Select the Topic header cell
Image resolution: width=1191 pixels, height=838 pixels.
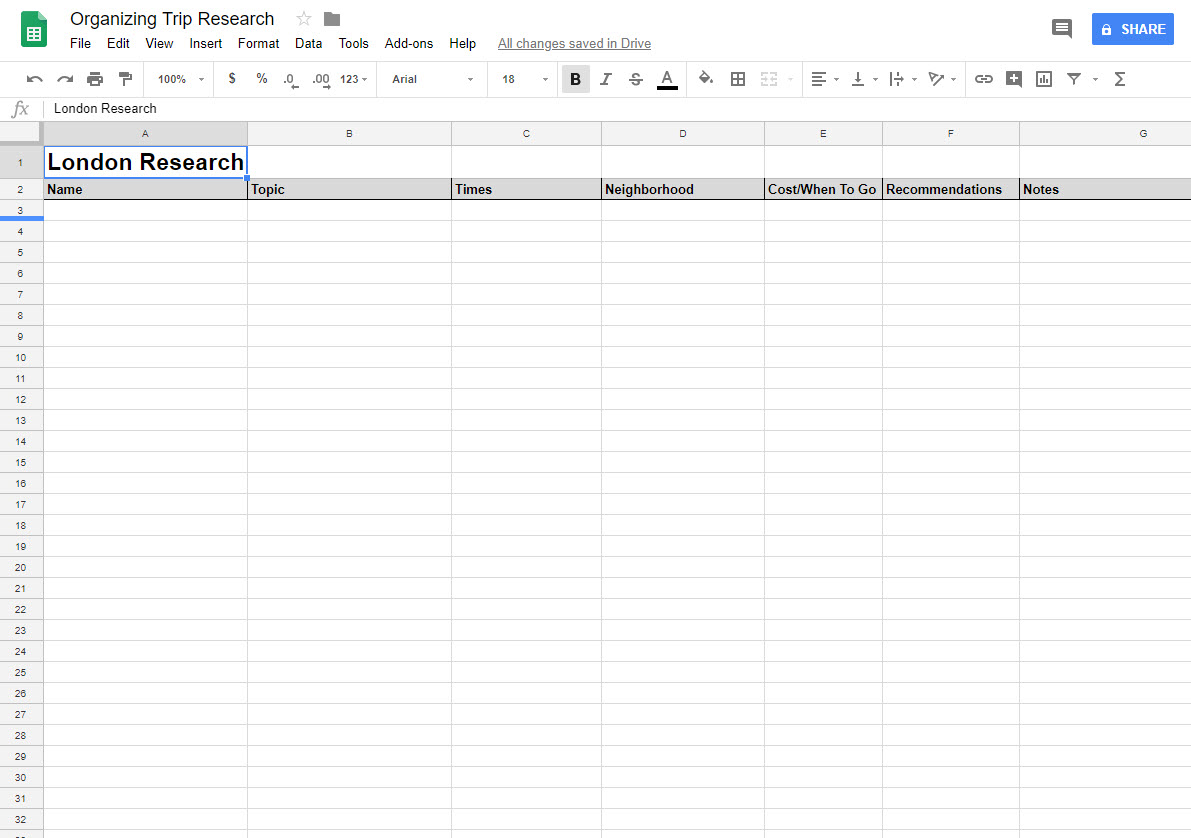click(x=349, y=189)
